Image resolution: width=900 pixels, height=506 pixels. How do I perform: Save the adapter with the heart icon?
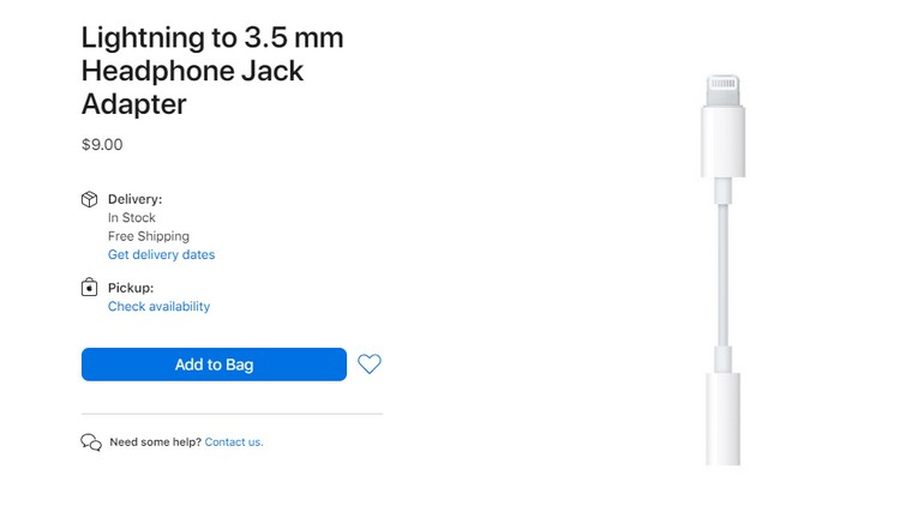(x=369, y=364)
